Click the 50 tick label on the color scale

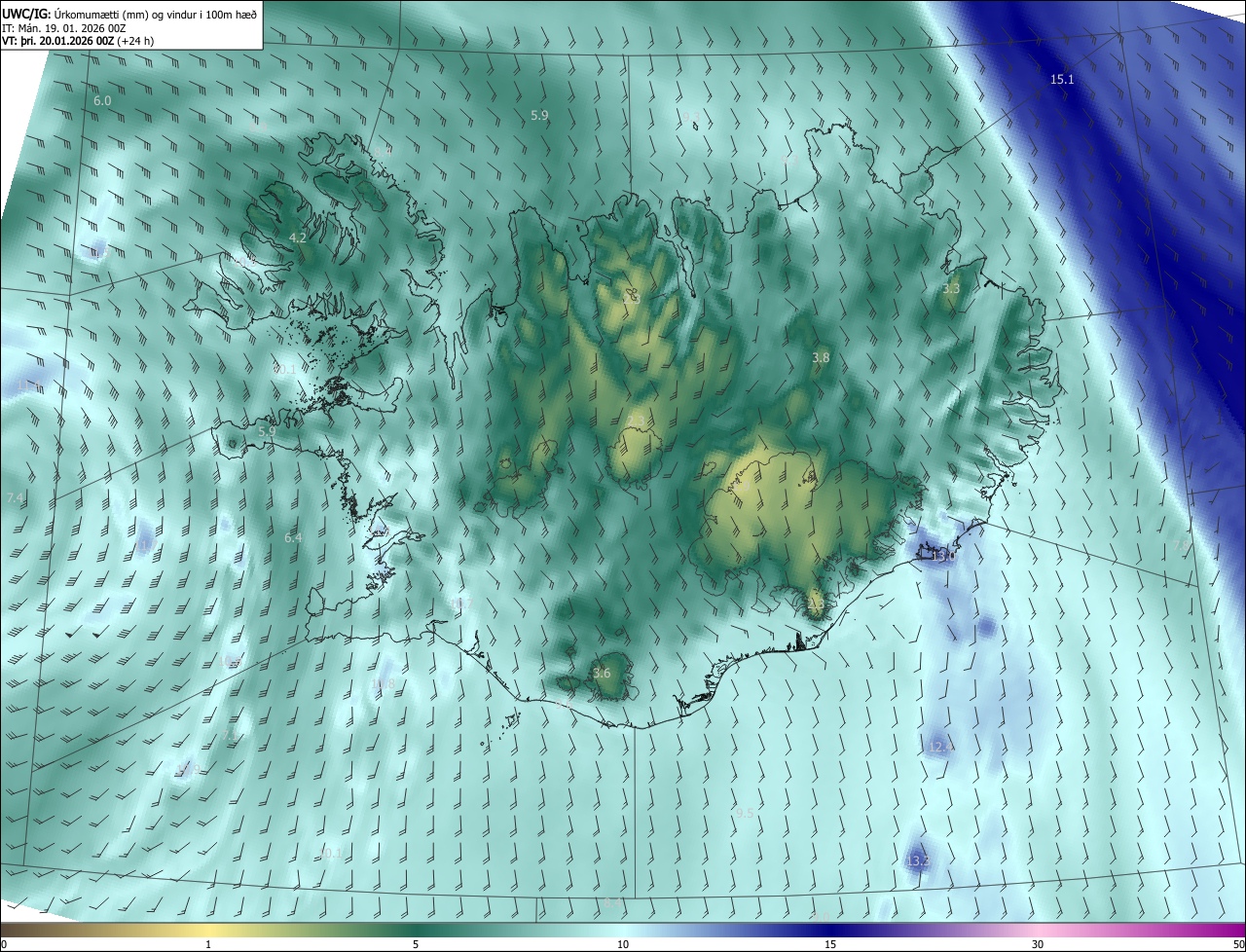coord(1238,944)
